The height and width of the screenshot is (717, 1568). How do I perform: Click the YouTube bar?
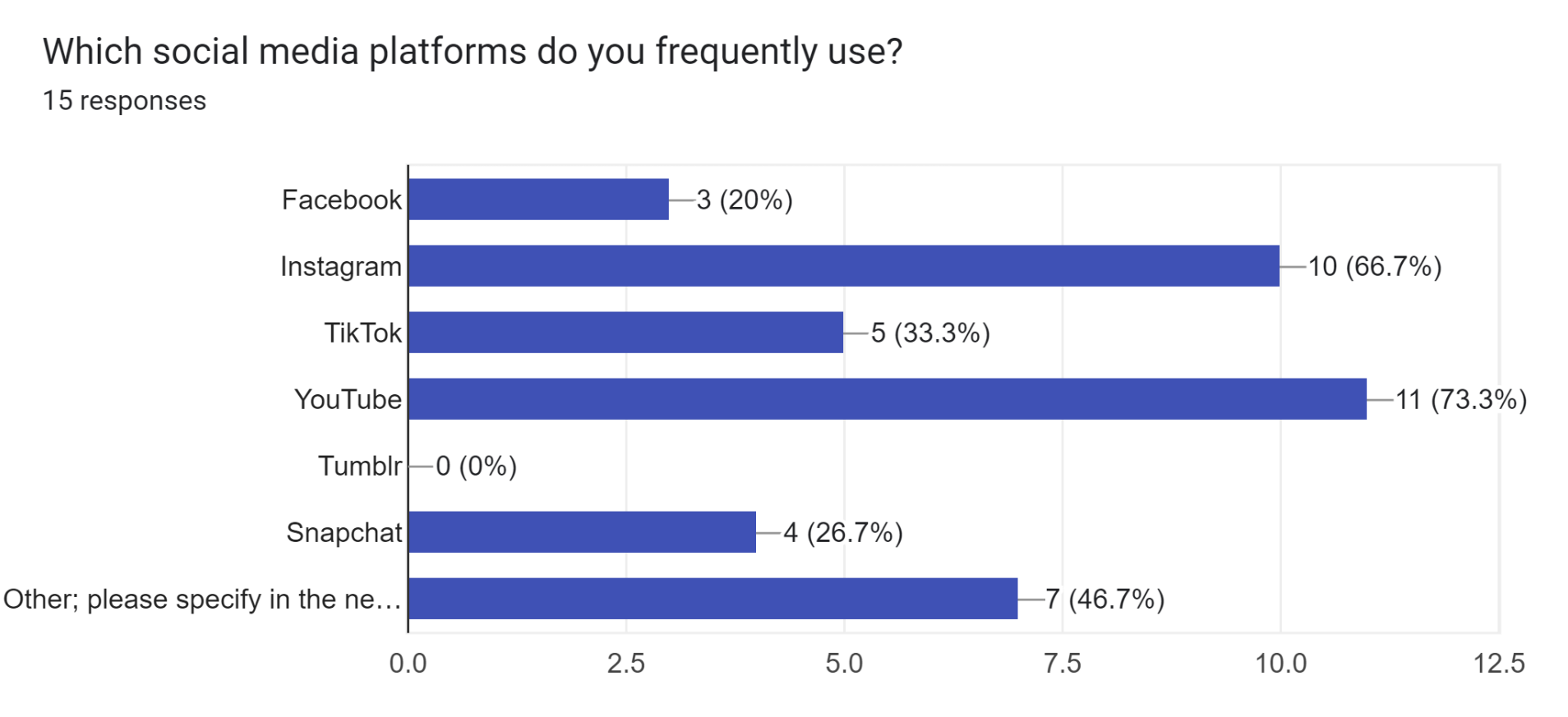click(887, 399)
